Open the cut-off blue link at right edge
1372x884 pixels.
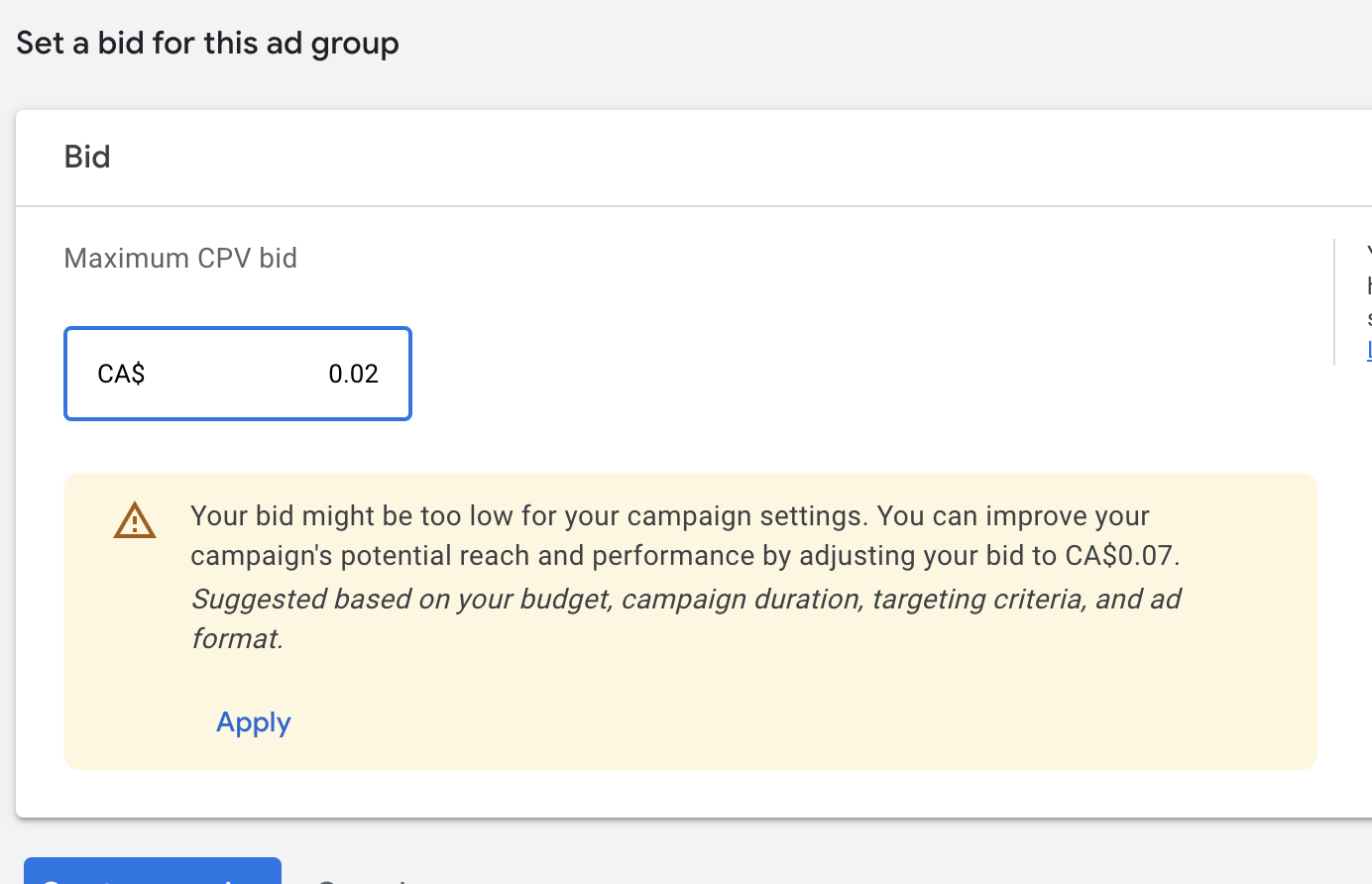1369,350
